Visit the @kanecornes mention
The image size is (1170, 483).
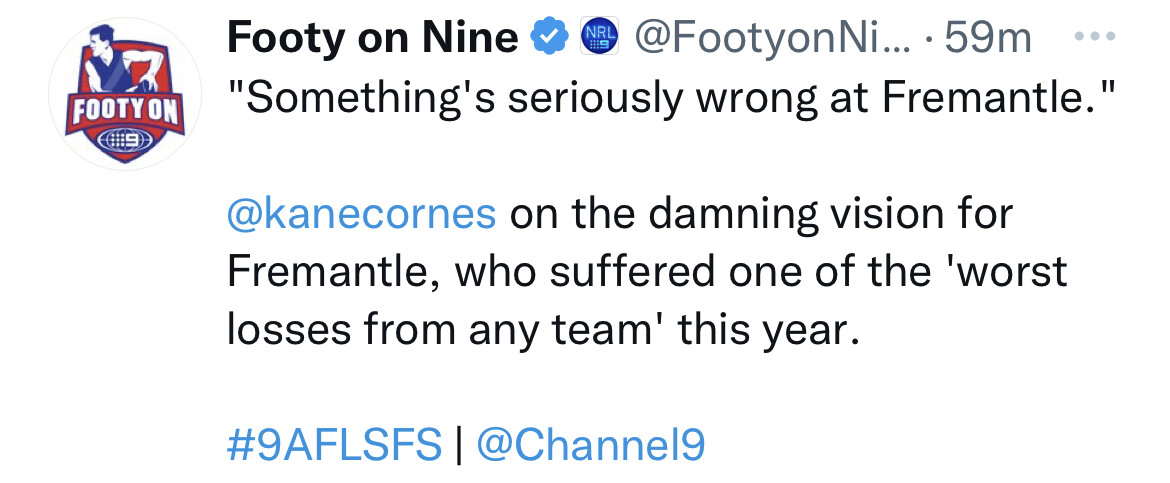click(x=361, y=215)
